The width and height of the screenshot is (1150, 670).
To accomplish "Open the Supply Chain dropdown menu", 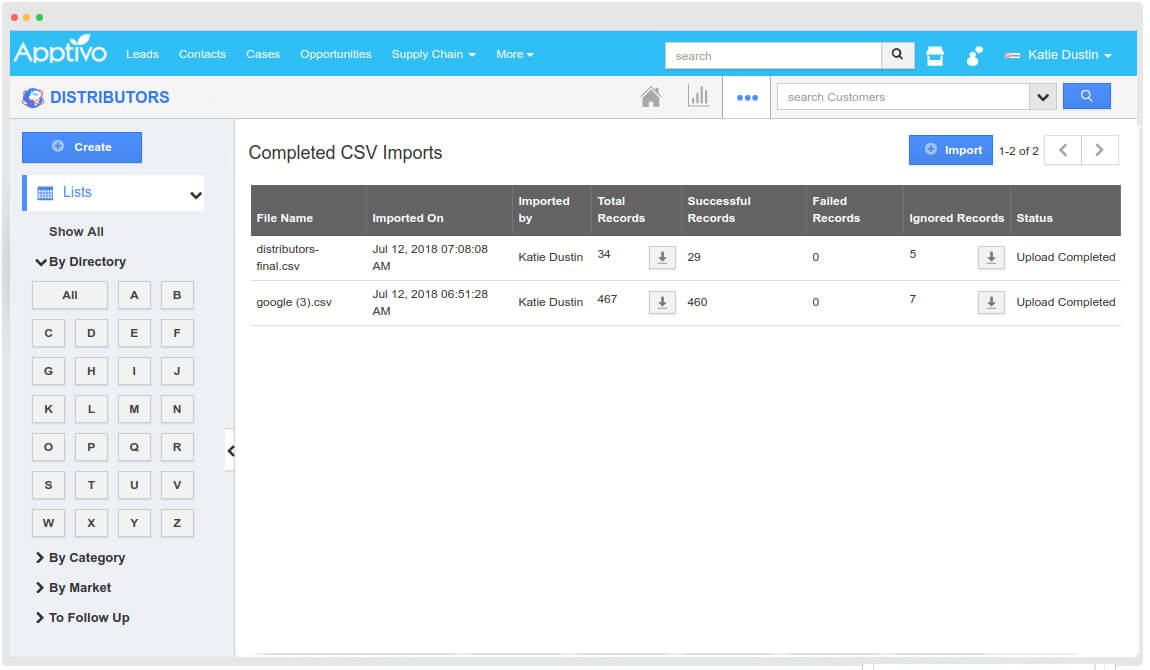I will pyautogui.click(x=433, y=55).
